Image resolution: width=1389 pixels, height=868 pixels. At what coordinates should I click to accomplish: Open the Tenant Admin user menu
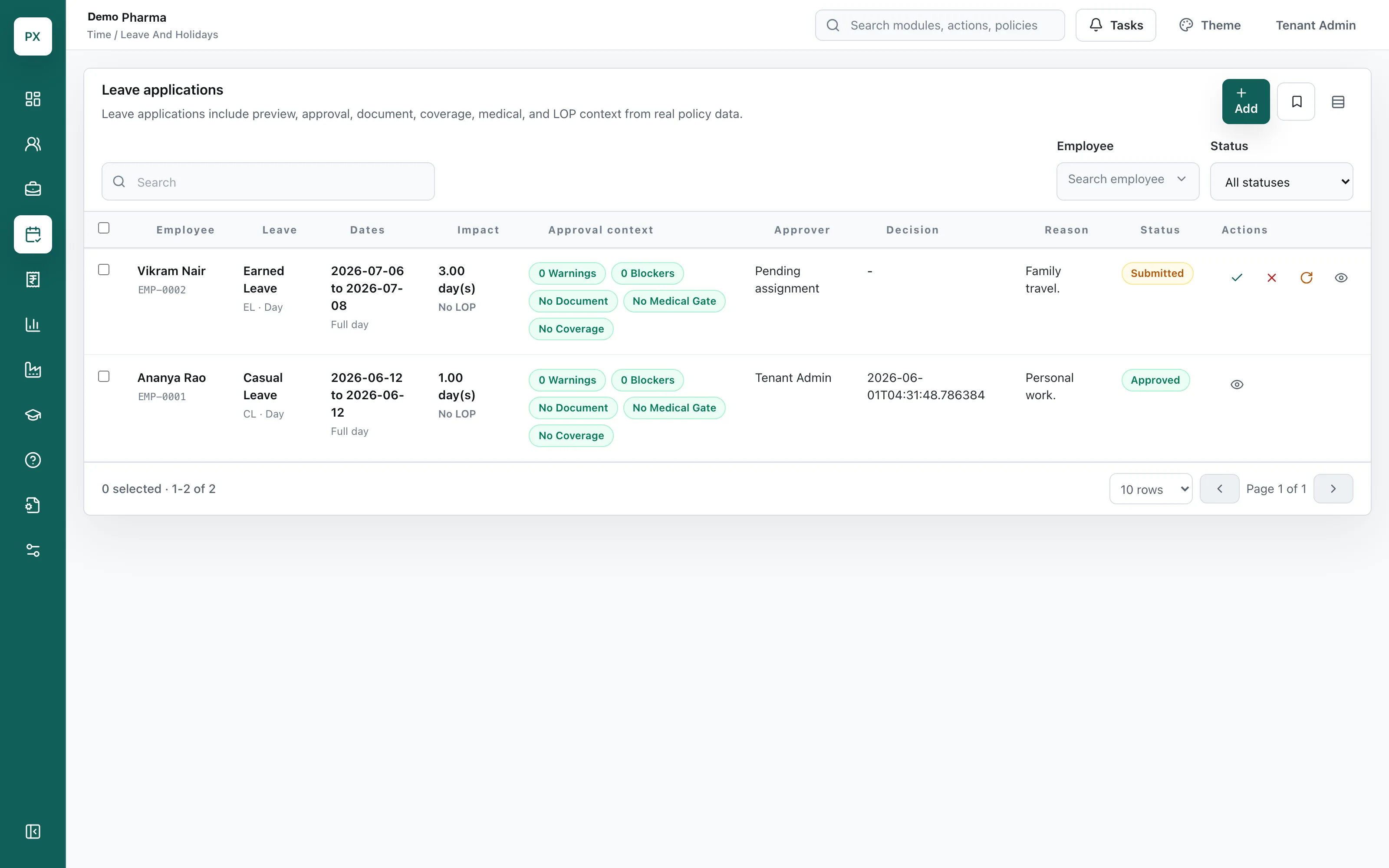[x=1315, y=25]
